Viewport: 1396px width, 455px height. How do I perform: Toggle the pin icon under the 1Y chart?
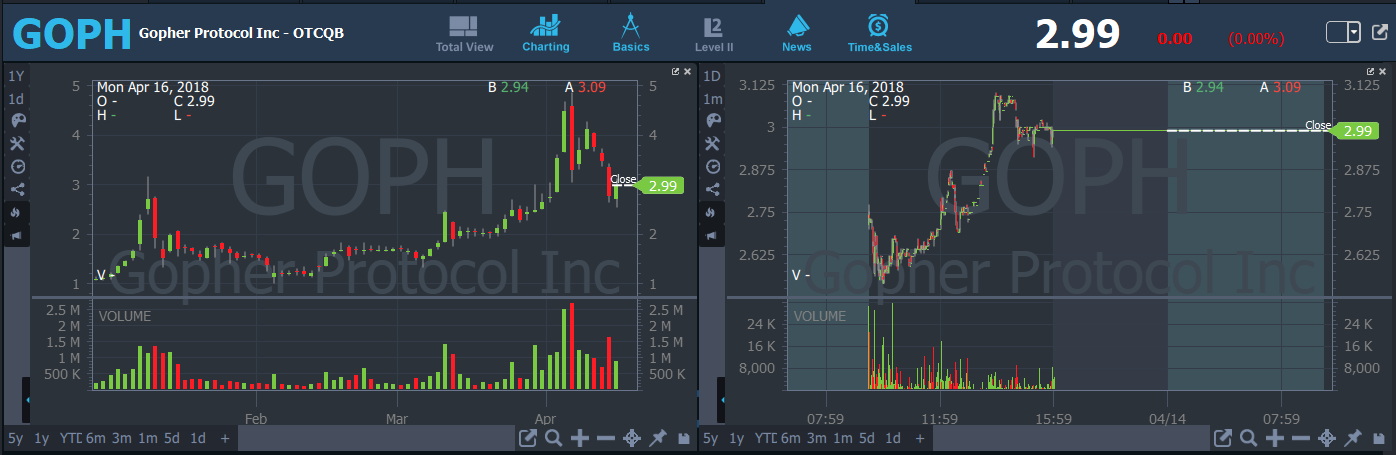click(658, 438)
